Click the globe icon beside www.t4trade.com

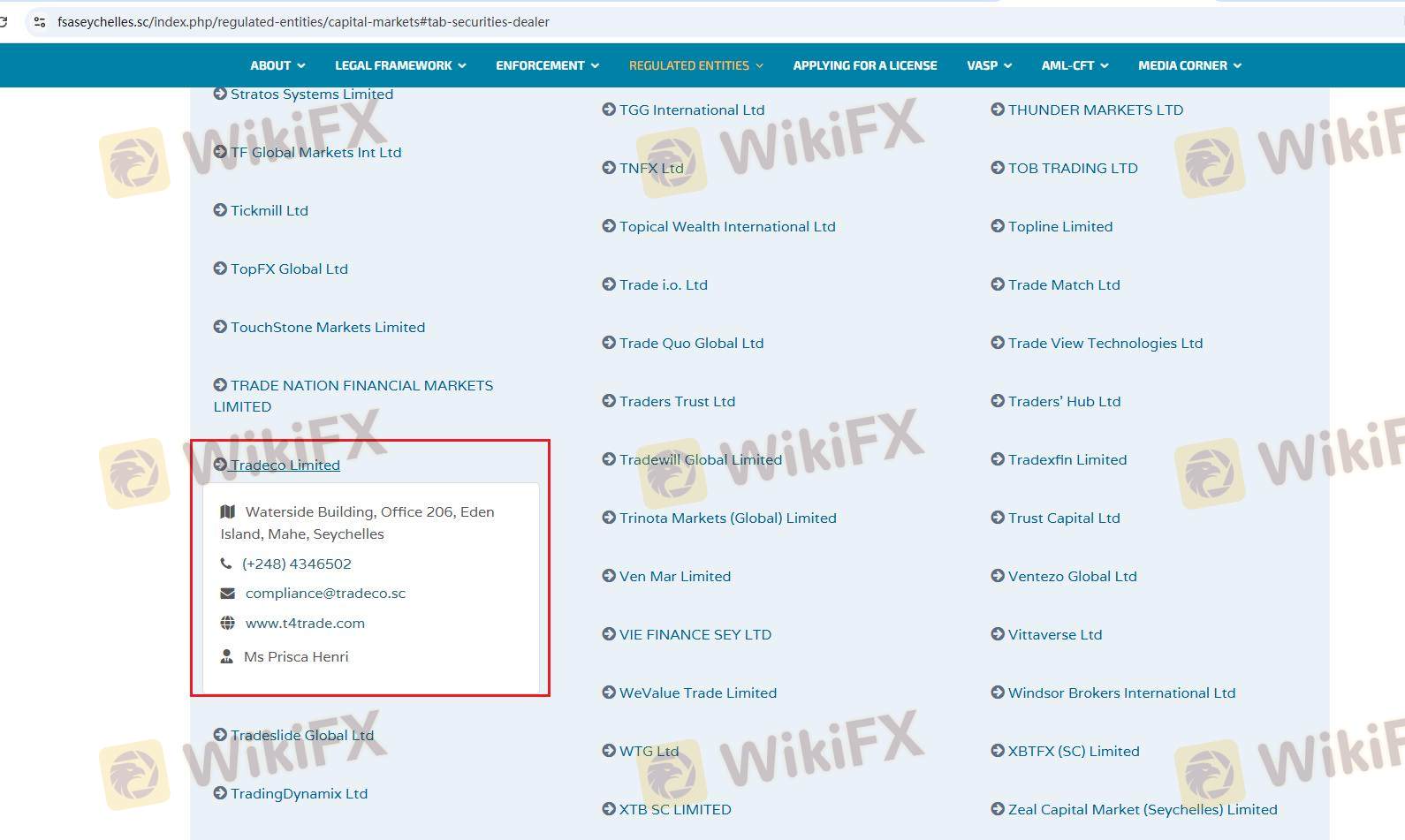(x=227, y=623)
